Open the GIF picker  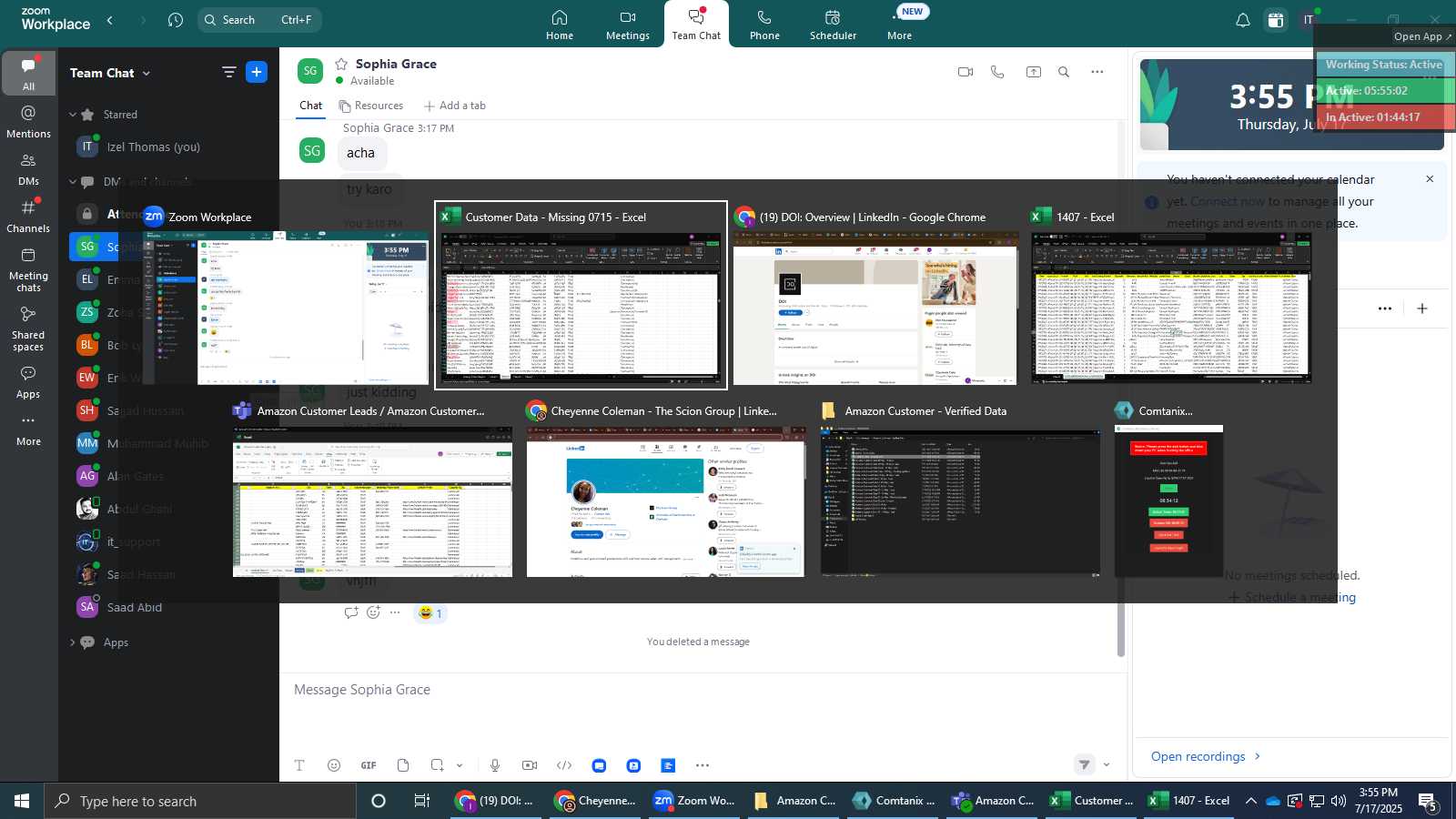369,765
